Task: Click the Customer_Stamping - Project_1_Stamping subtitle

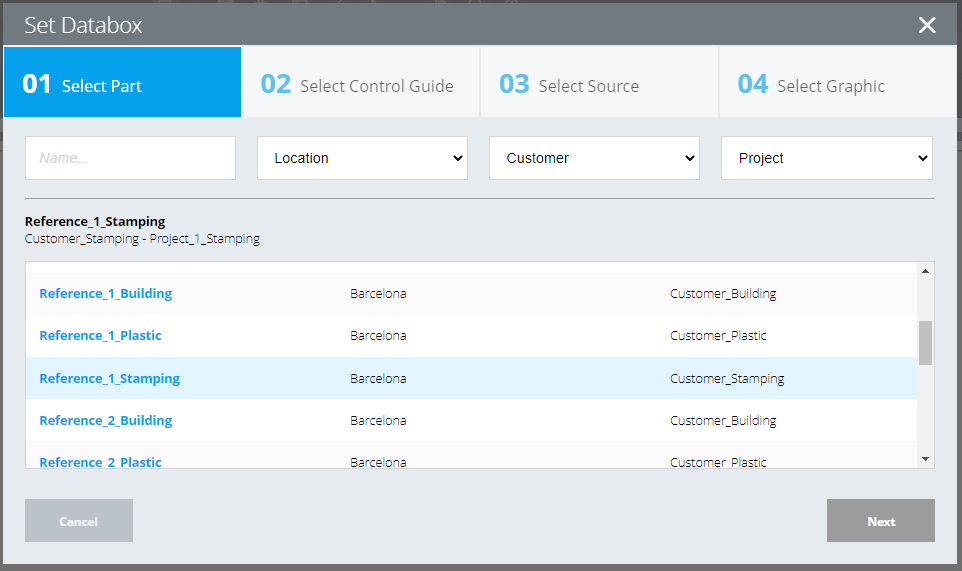Action: pyautogui.click(x=142, y=239)
